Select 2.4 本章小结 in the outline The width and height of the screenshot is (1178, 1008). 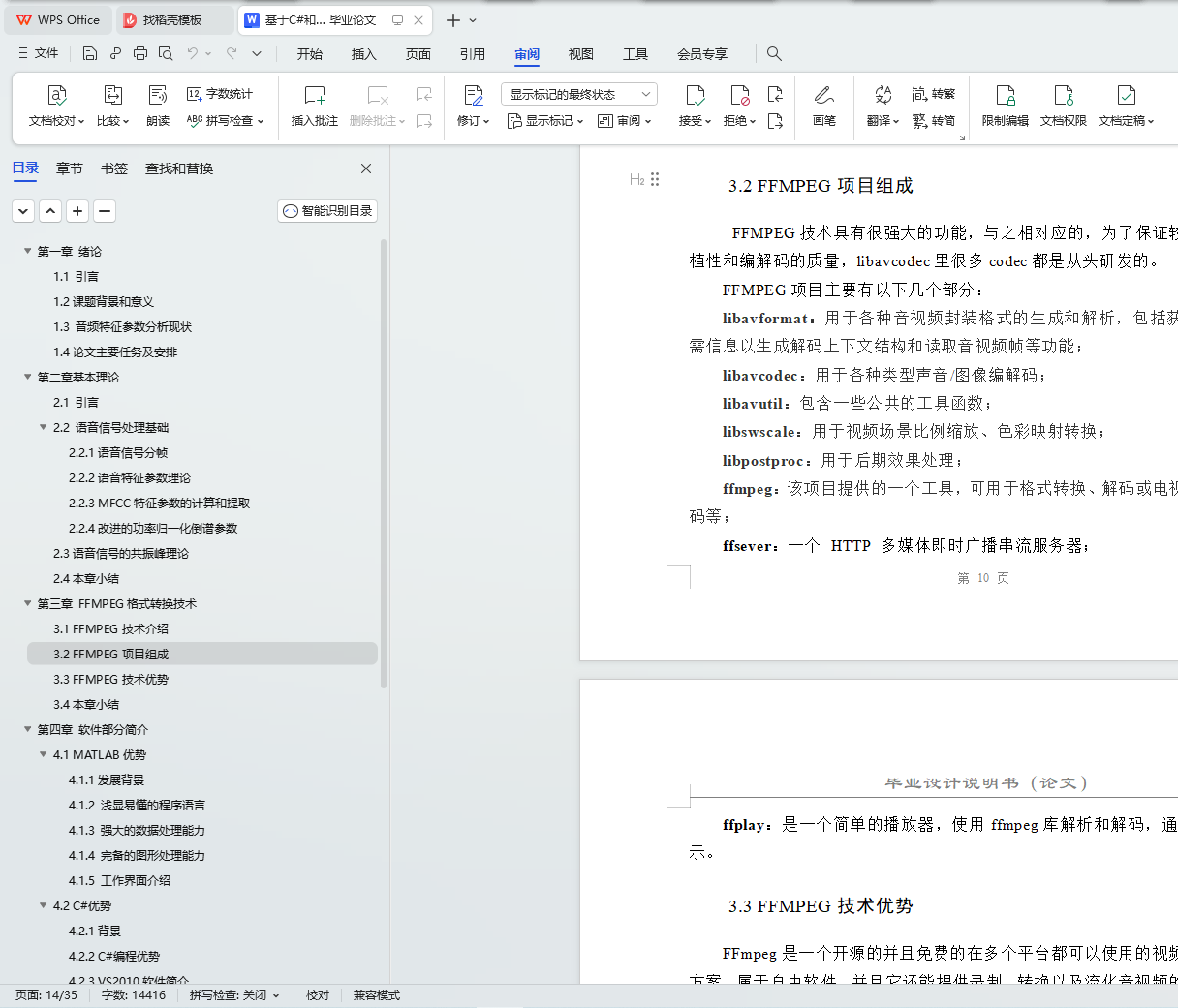86,578
